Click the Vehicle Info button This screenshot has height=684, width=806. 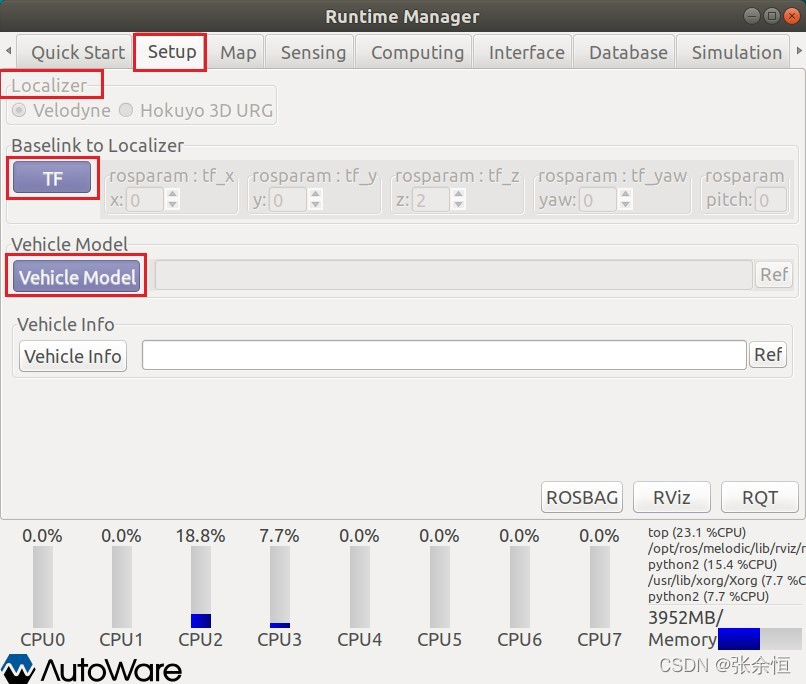[x=72, y=356]
